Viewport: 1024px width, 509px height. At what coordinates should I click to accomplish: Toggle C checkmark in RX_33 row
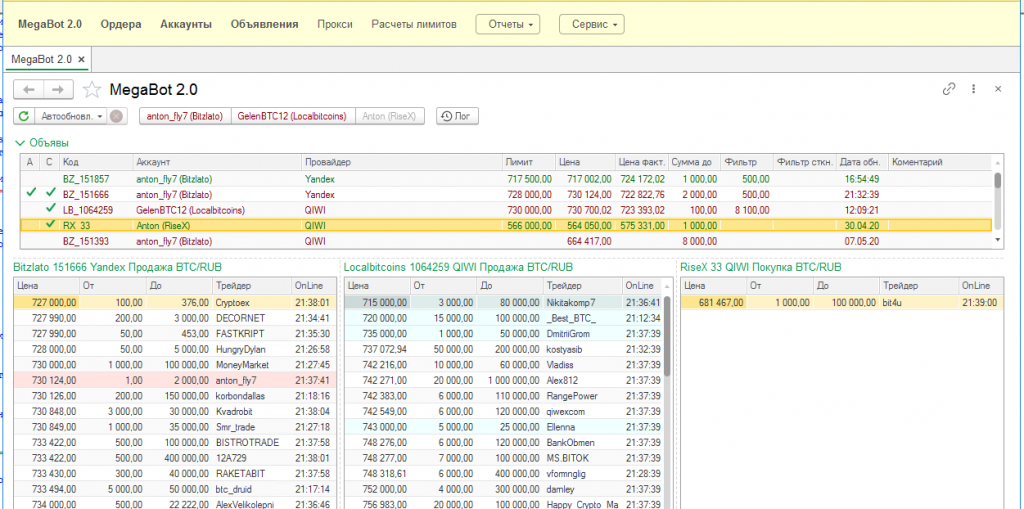tap(50, 225)
